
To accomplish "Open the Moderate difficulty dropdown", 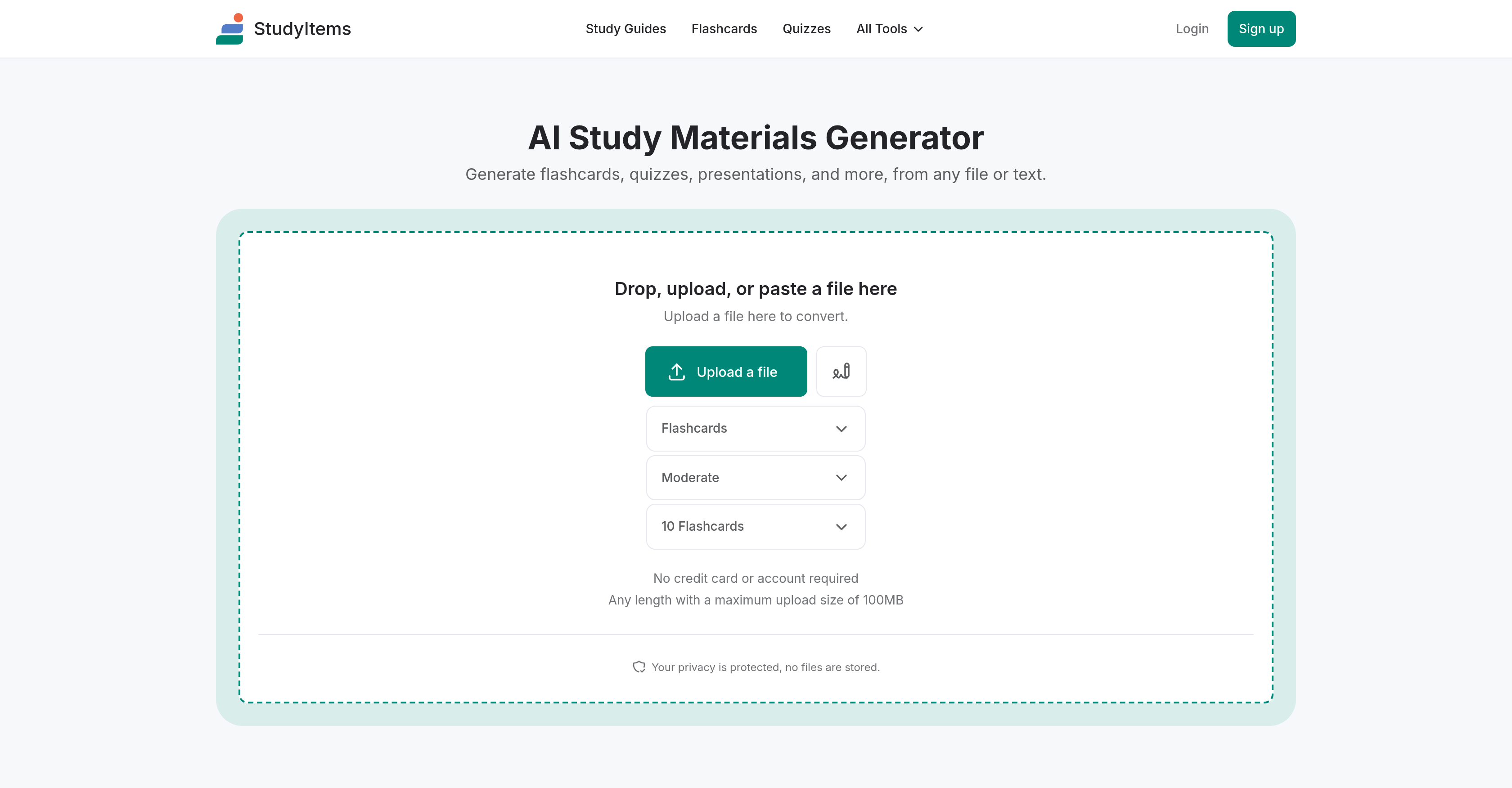I will (x=756, y=478).
